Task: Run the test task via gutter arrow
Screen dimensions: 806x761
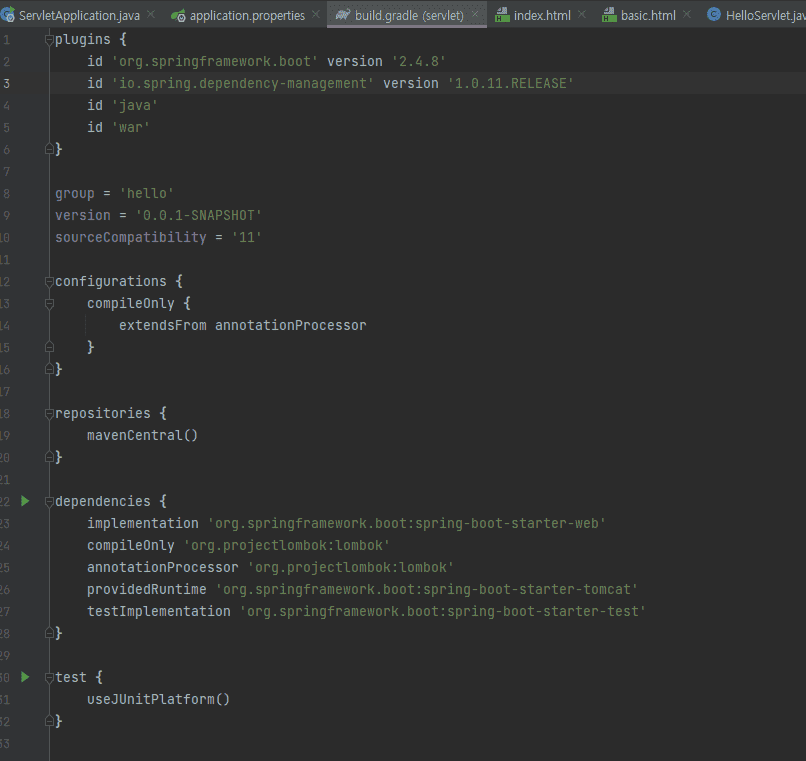Action: click(x=25, y=677)
